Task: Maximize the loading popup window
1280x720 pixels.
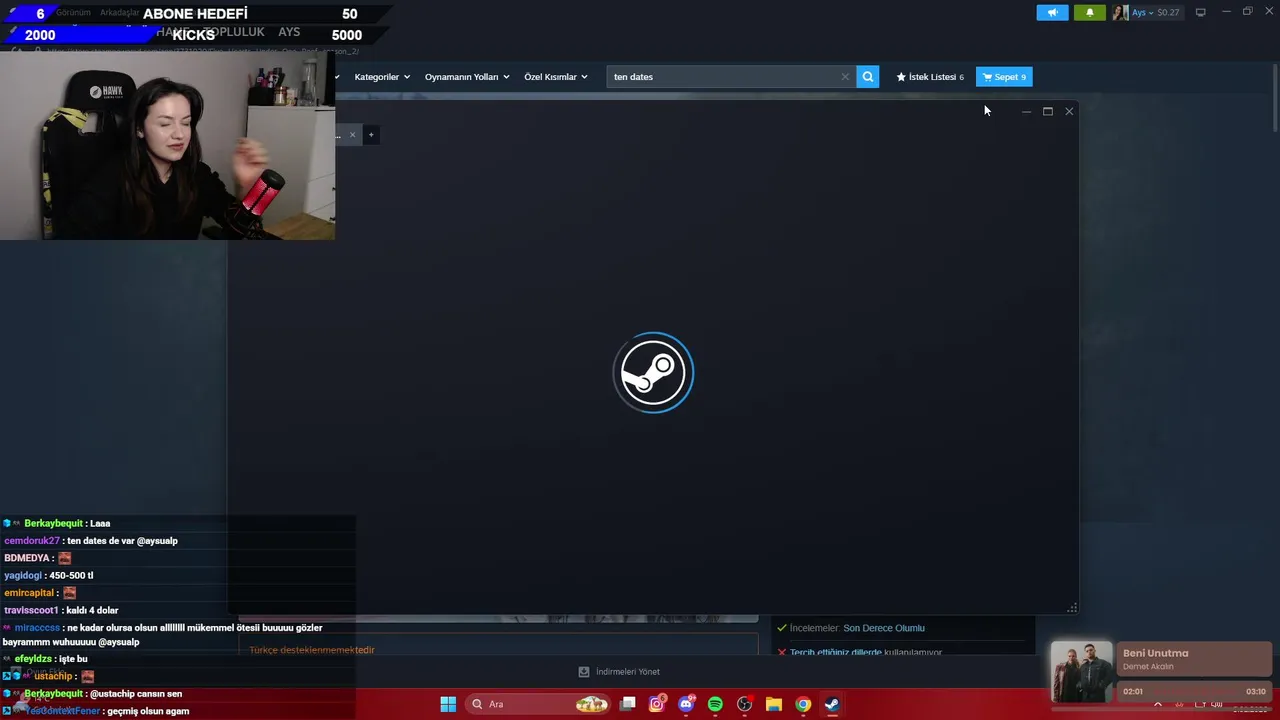Action: coord(1047,111)
